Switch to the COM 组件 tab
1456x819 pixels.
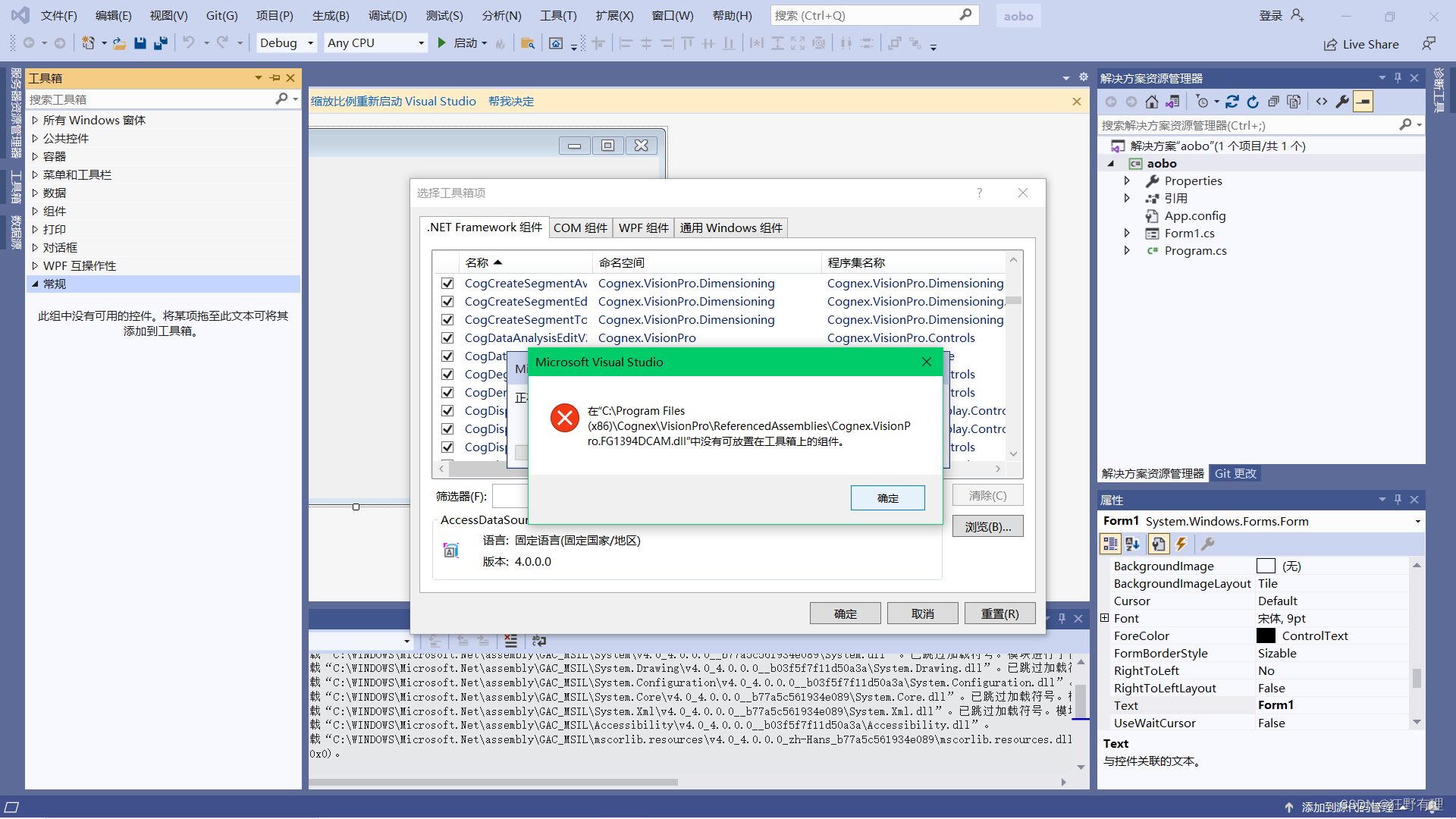click(580, 227)
